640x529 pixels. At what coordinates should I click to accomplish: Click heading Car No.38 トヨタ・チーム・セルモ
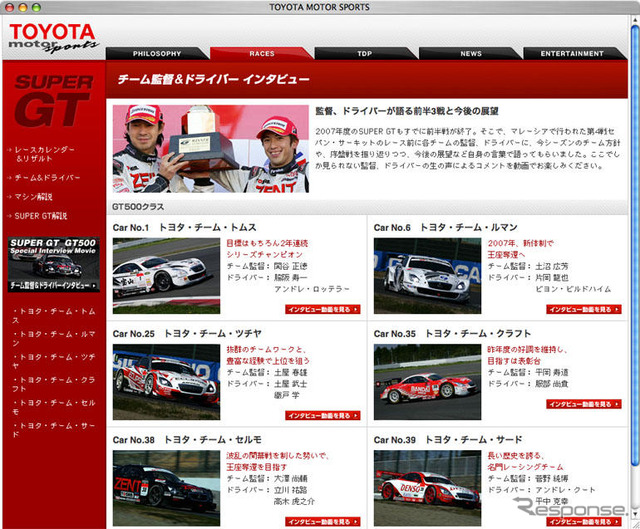(187, 440)
